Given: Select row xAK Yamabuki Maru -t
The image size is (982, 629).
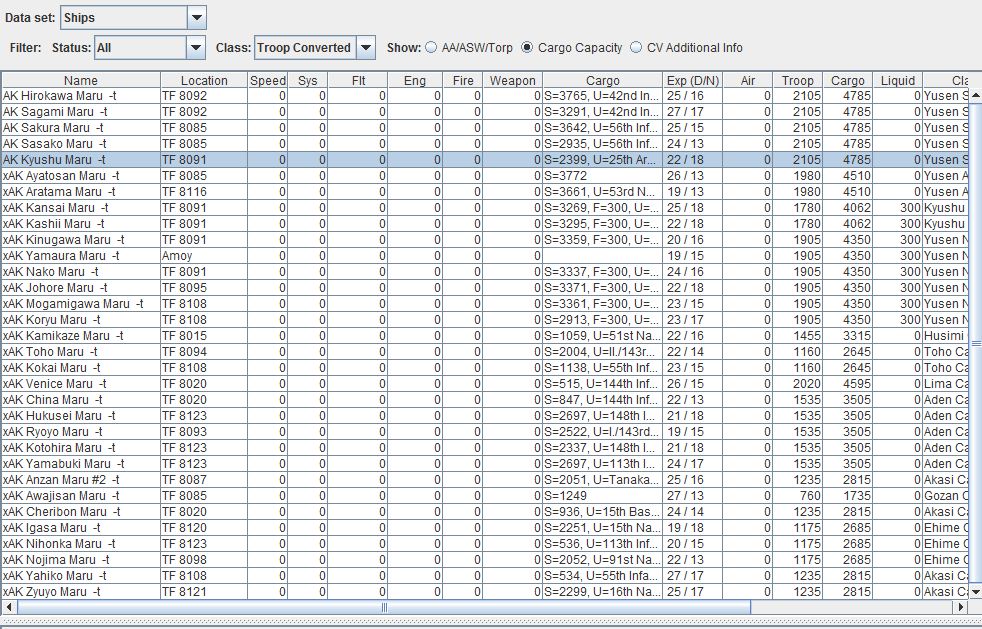Looking at the screenshot, I should 485,464.
